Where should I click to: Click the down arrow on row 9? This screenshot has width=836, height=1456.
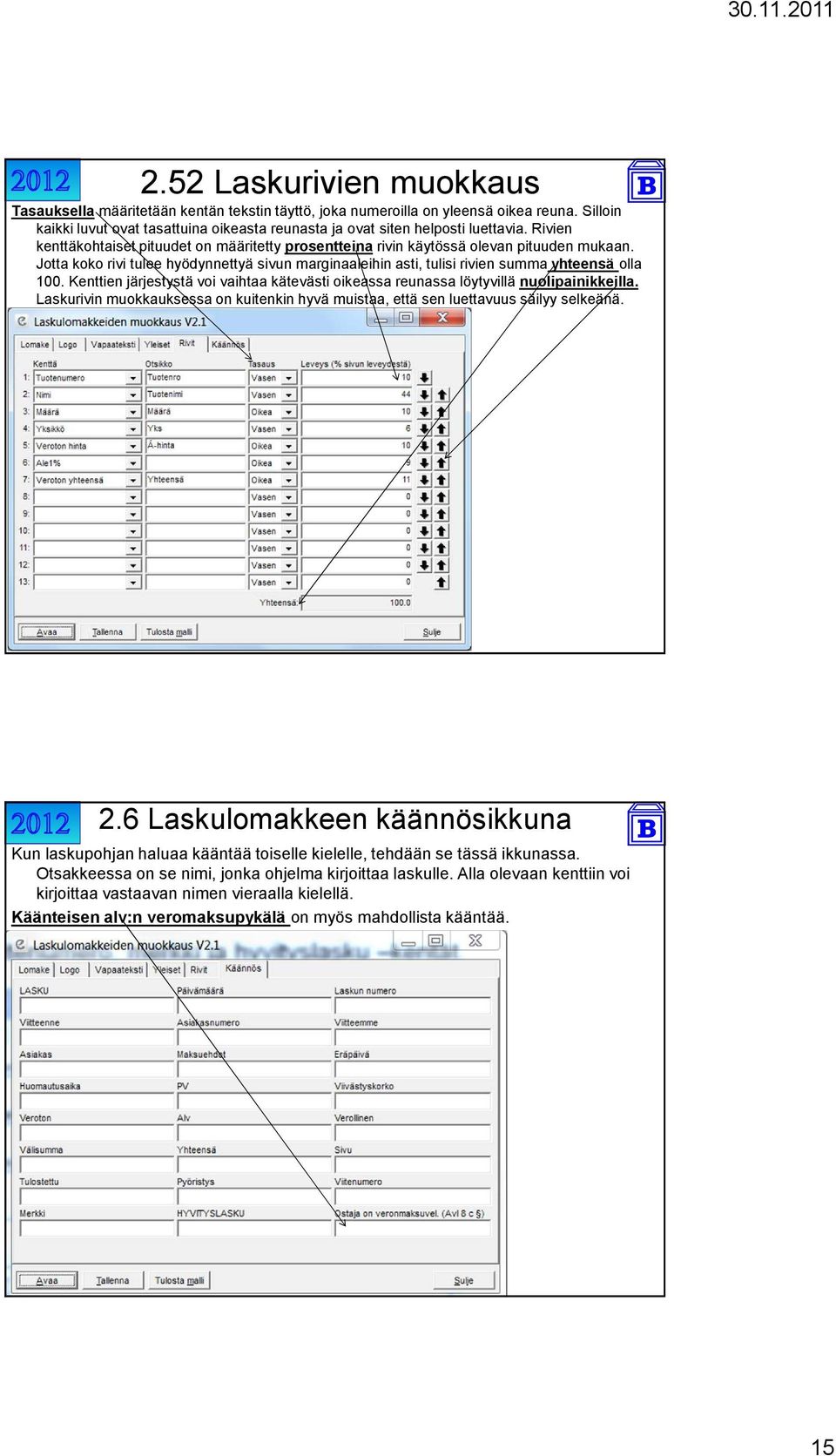pyautogui.click(x=424, y=514)
